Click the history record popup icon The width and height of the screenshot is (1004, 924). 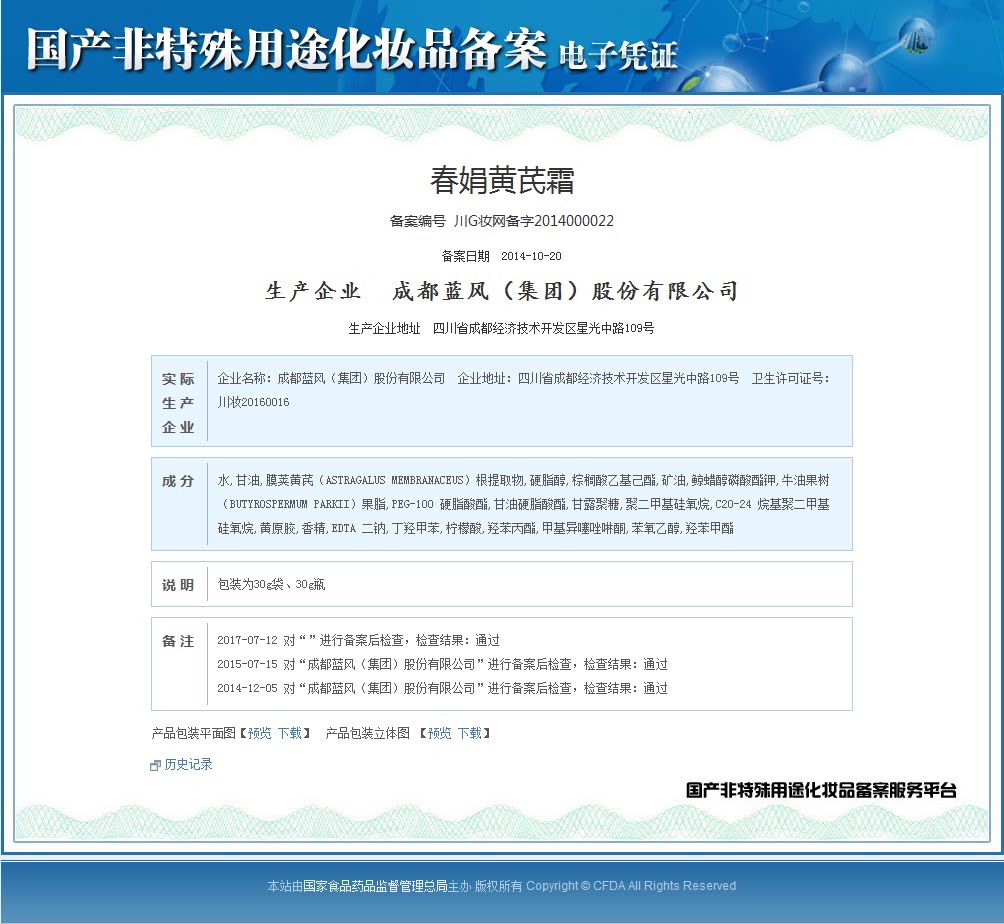click(155, 765)
